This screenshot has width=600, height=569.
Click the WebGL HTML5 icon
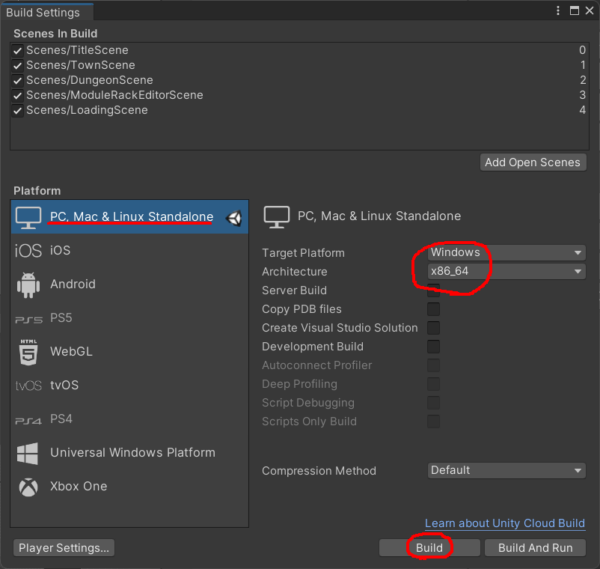pyautogui.click(x=28, y=352)
